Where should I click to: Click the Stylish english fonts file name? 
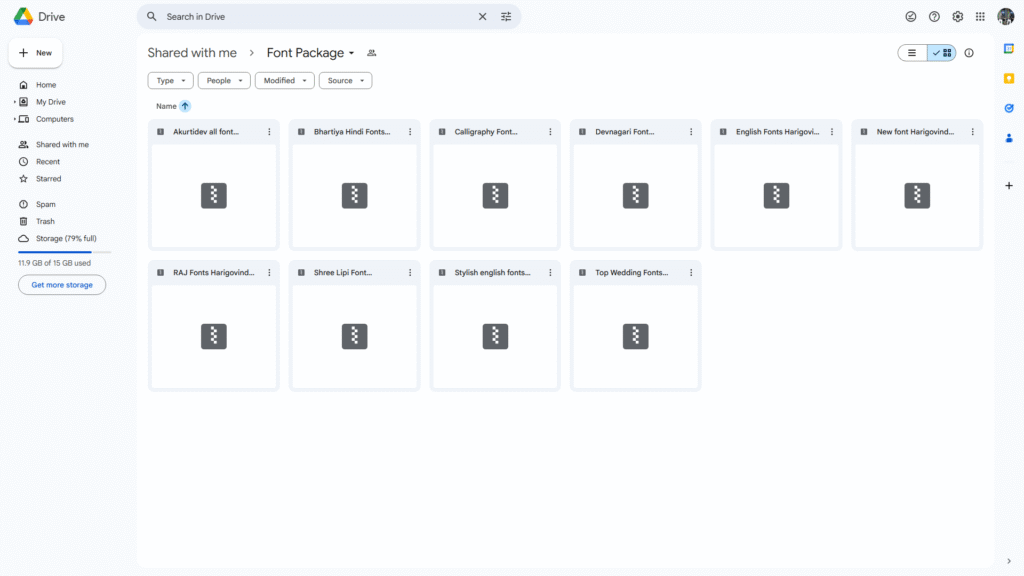click(x=492, y=273)
